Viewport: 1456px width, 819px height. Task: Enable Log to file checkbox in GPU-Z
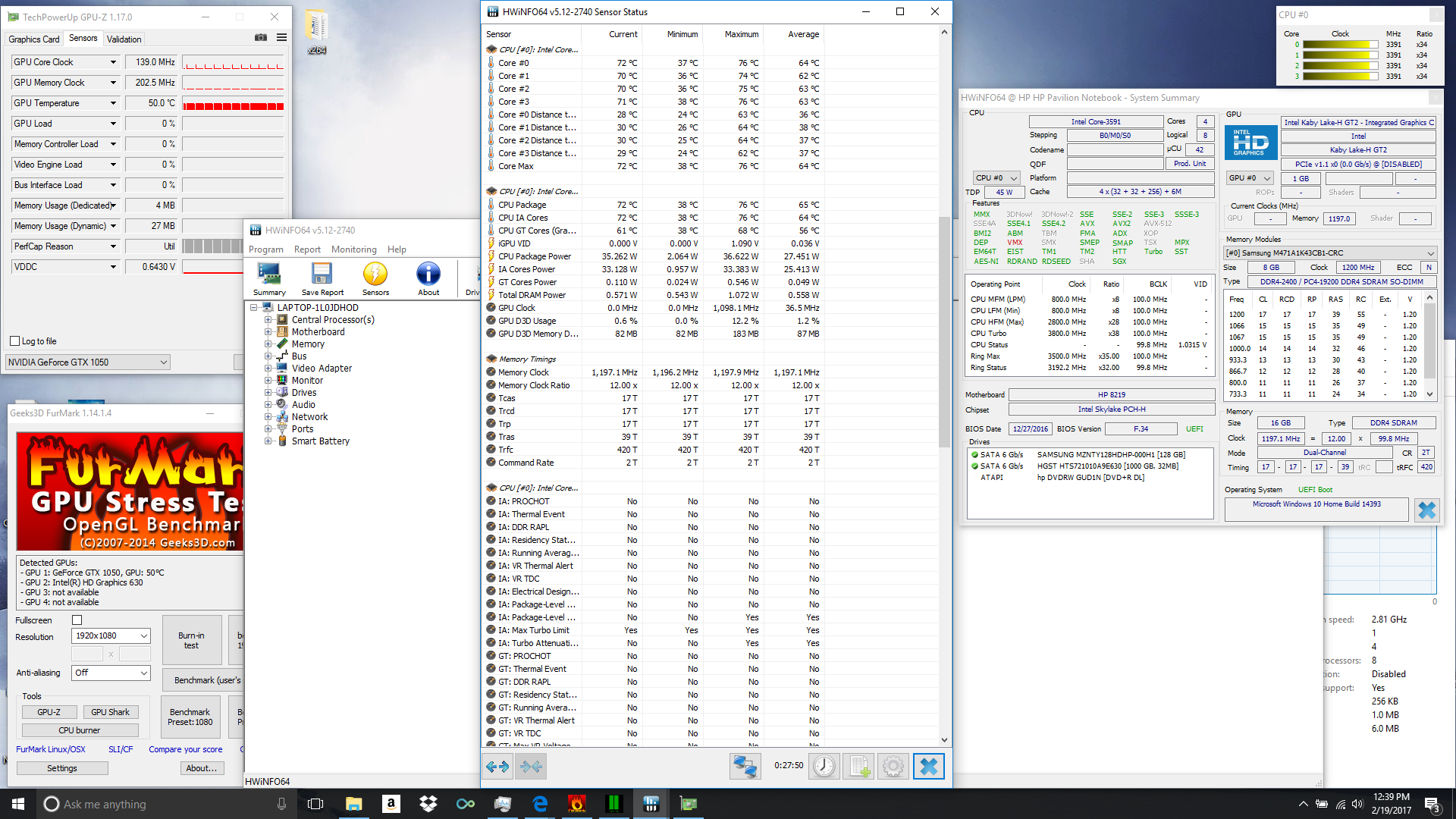tap(15, 341)
